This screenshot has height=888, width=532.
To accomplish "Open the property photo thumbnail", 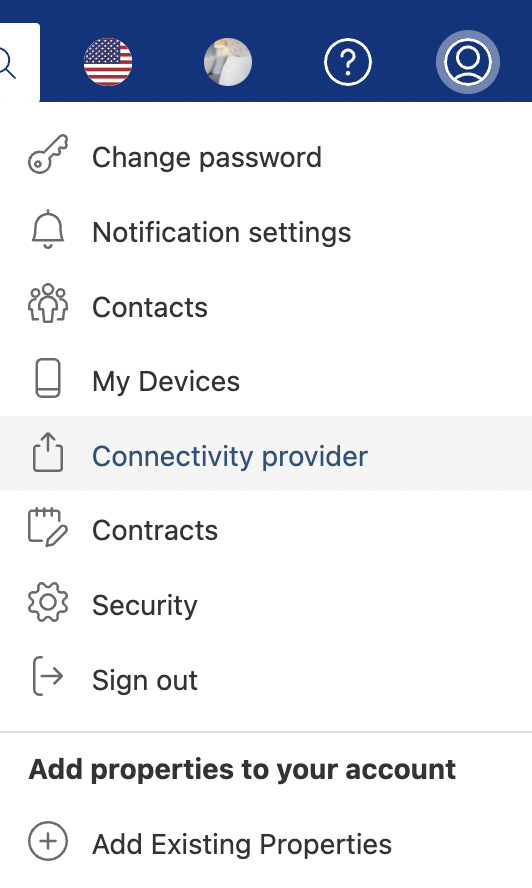I will point(228,62).
